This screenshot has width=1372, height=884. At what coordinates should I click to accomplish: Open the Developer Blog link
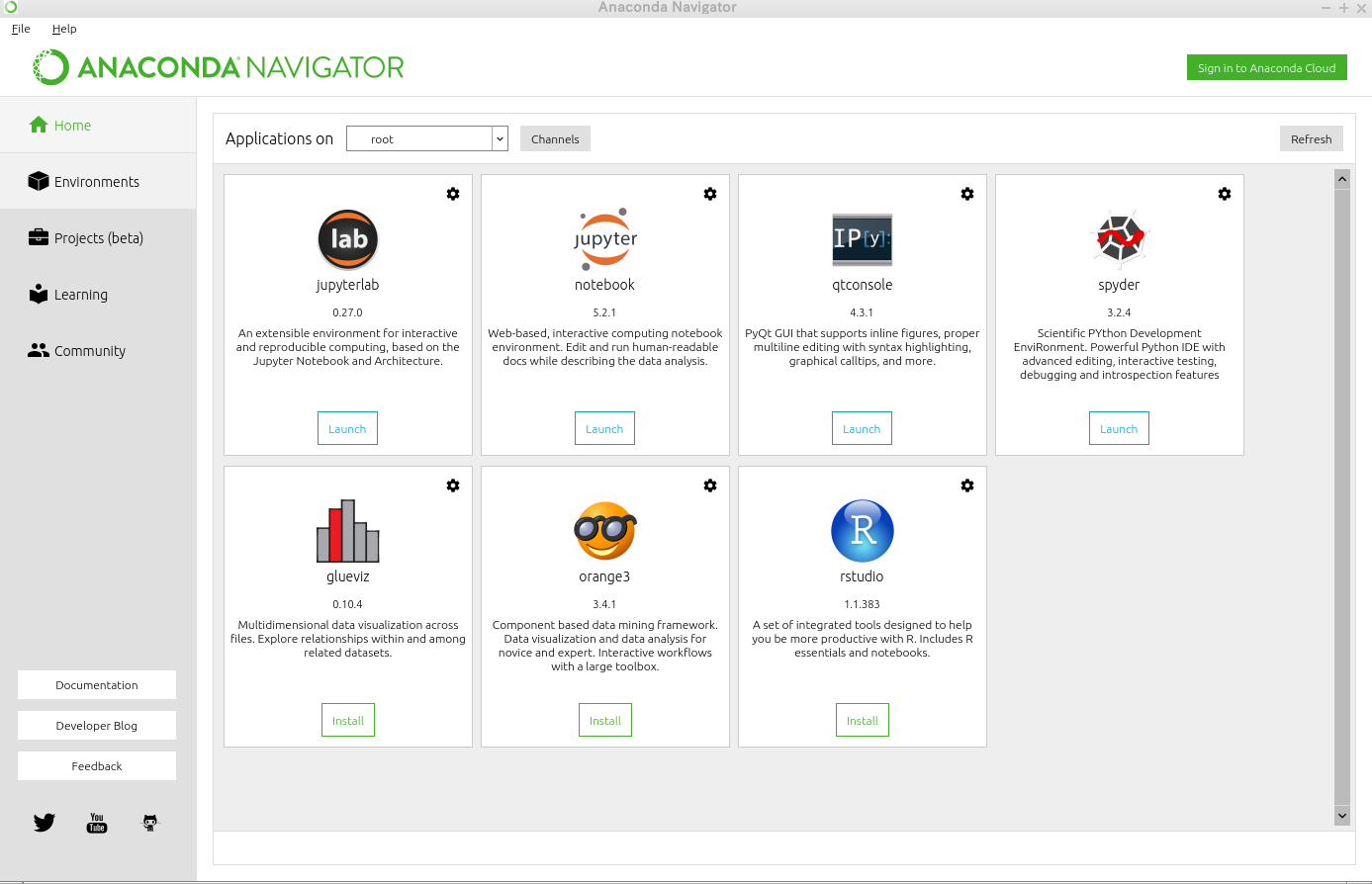97,725
